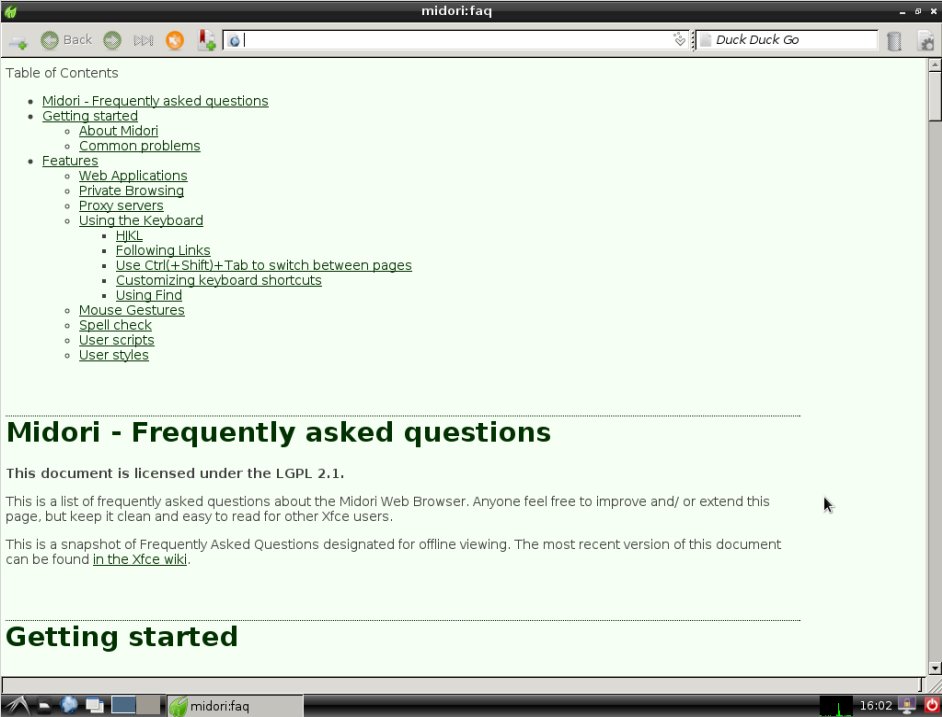The image size is (942, 717).
Task: Launch the web browser globe icon
Action: coord(69,705)
